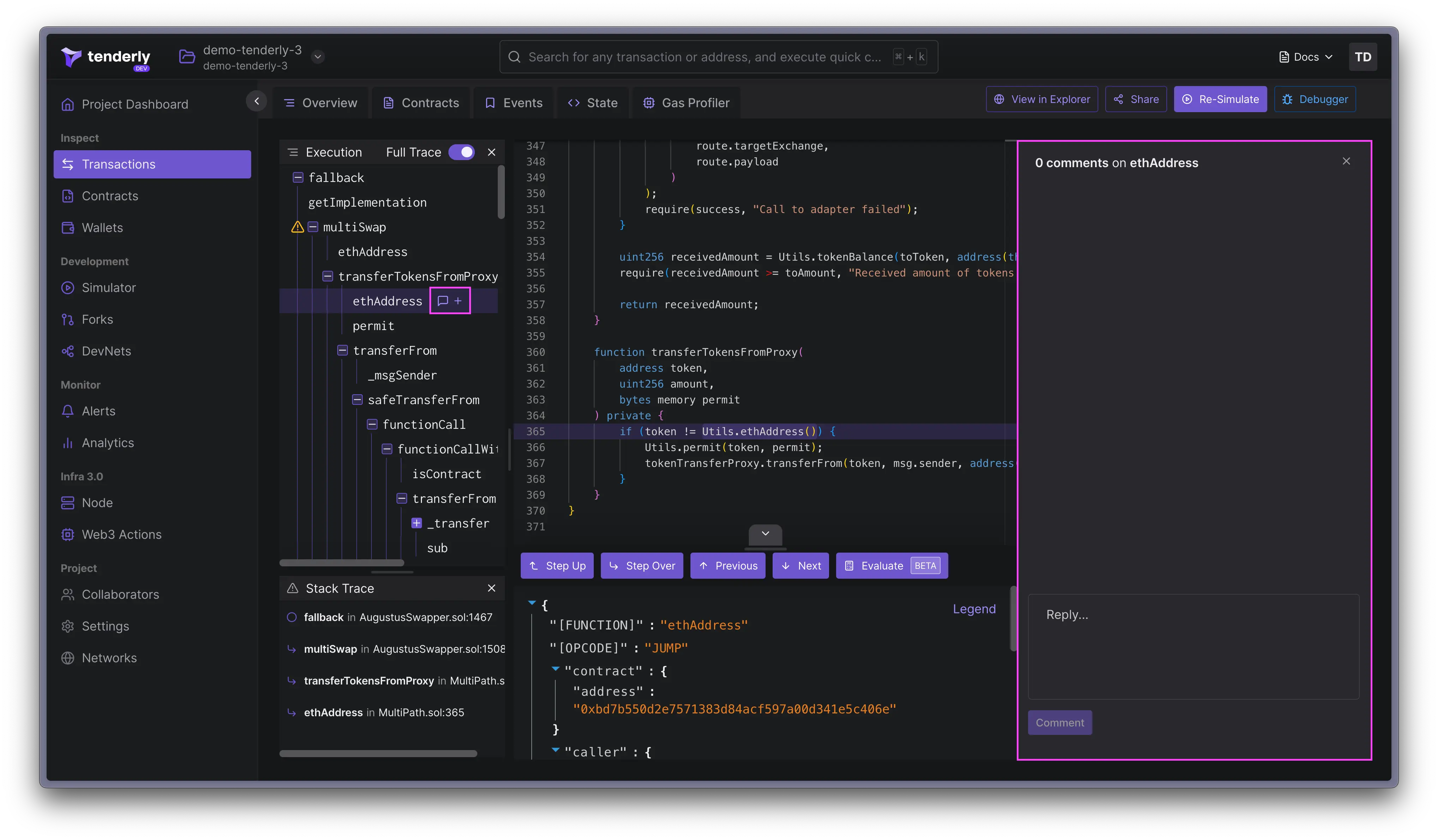Open Web3 Actions in the sidebar
The width and height of the screenshot is (1438, 840).
(121, 534)
